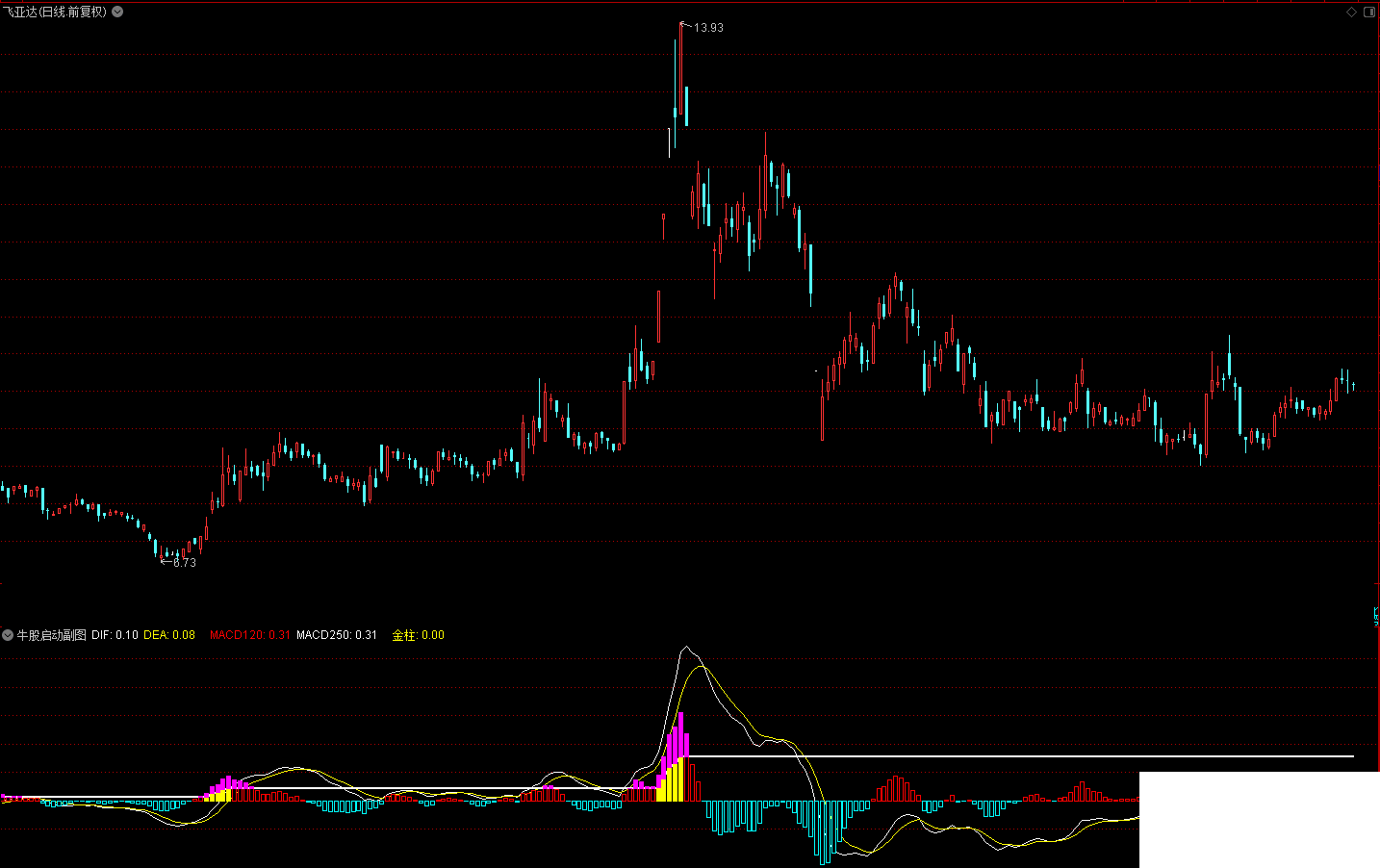Open the dropdown beside 飞亚达(日线.前复权) title
1380x868 pixels.
[117, 12]
